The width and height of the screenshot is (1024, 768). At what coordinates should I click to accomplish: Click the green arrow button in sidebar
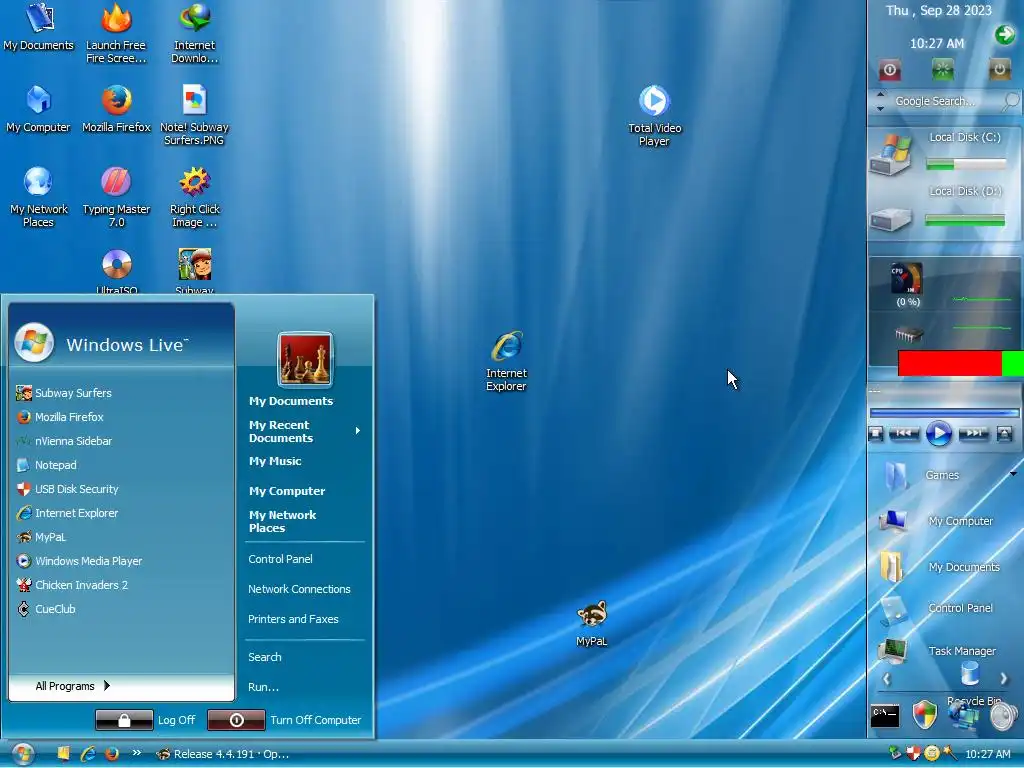coord(1004,34)
